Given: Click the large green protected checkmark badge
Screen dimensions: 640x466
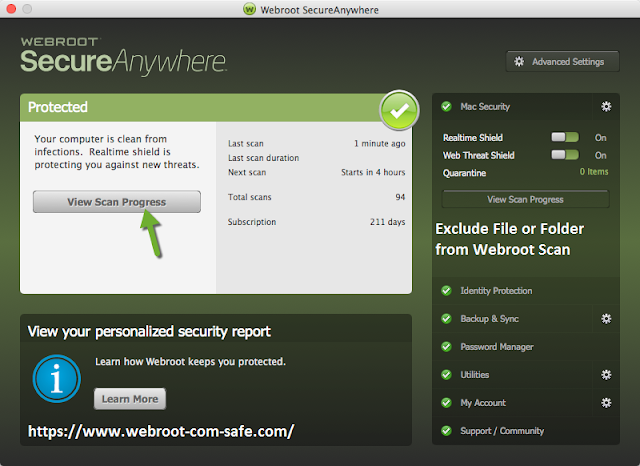Looking at the screenshot, I should click(x=399, y=110).
